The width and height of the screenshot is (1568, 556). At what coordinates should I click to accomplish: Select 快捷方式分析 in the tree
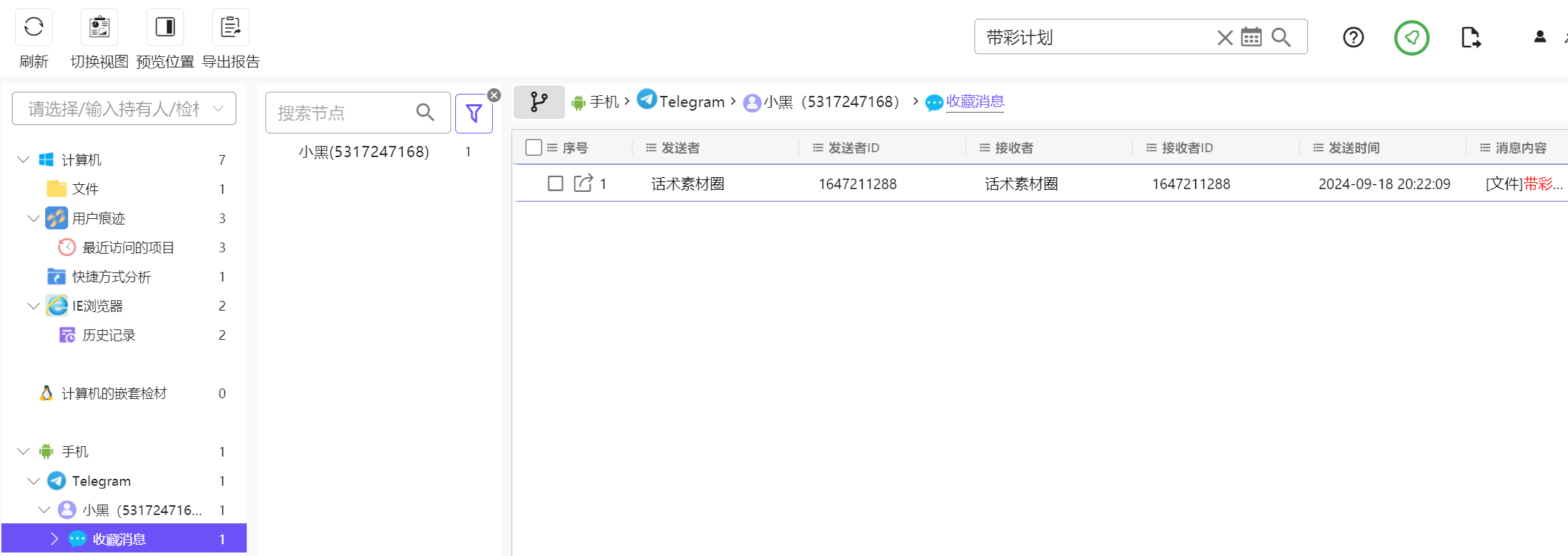(x=111, y=277)
